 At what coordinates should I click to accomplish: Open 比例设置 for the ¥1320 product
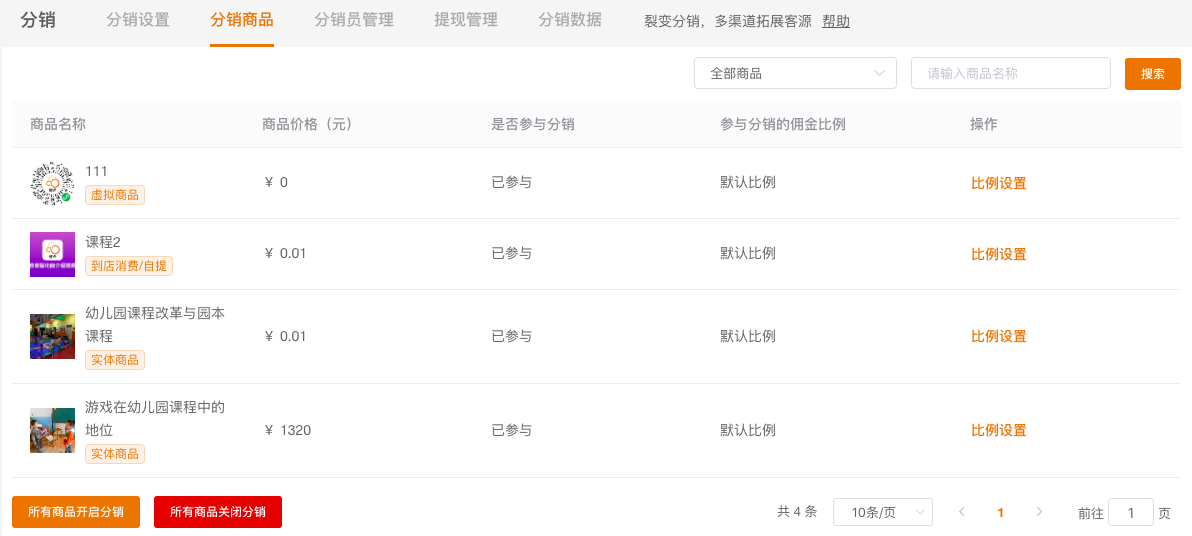tap(999, 430)
